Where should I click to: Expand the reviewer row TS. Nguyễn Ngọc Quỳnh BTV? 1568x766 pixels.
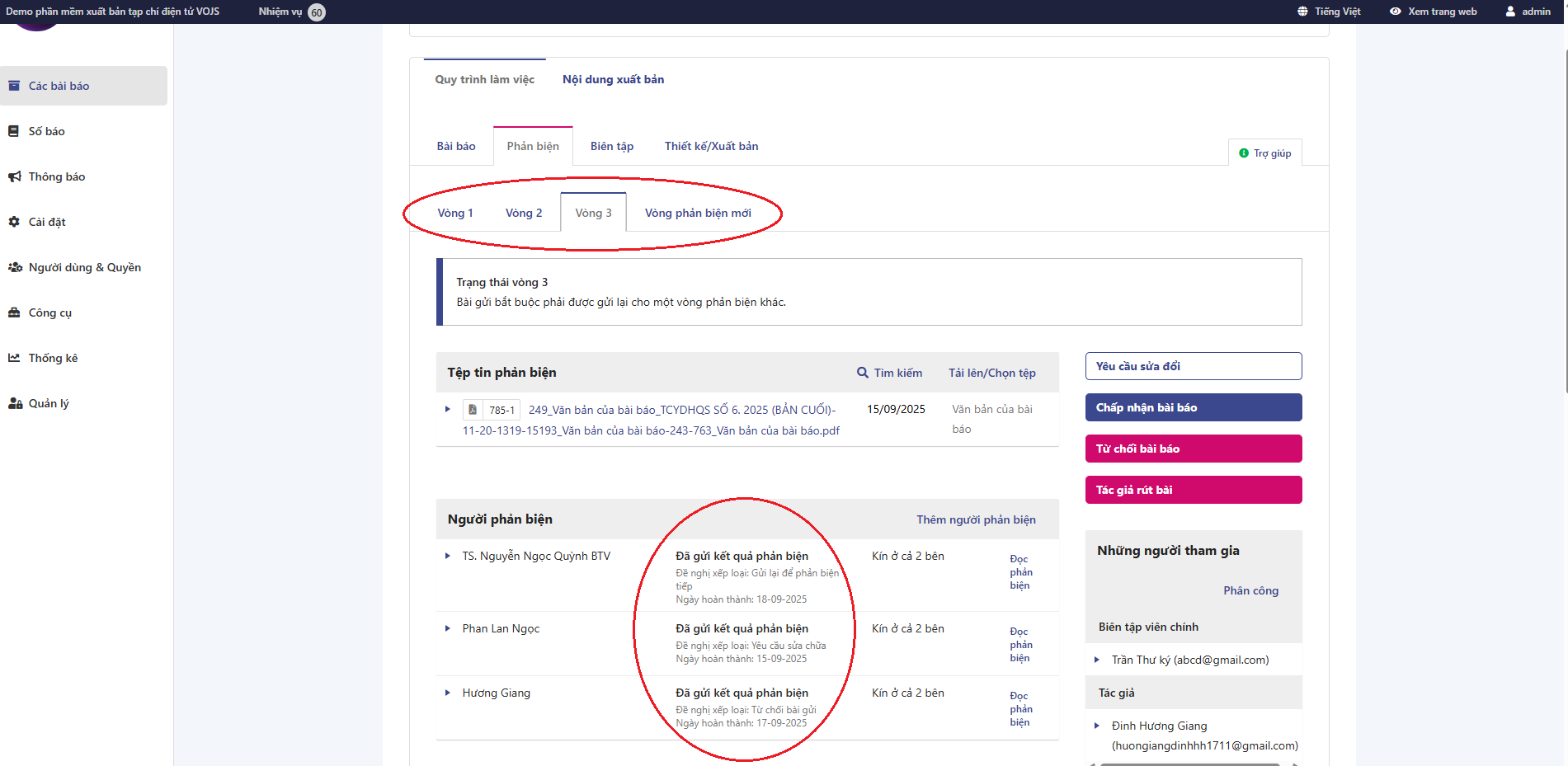448,557
